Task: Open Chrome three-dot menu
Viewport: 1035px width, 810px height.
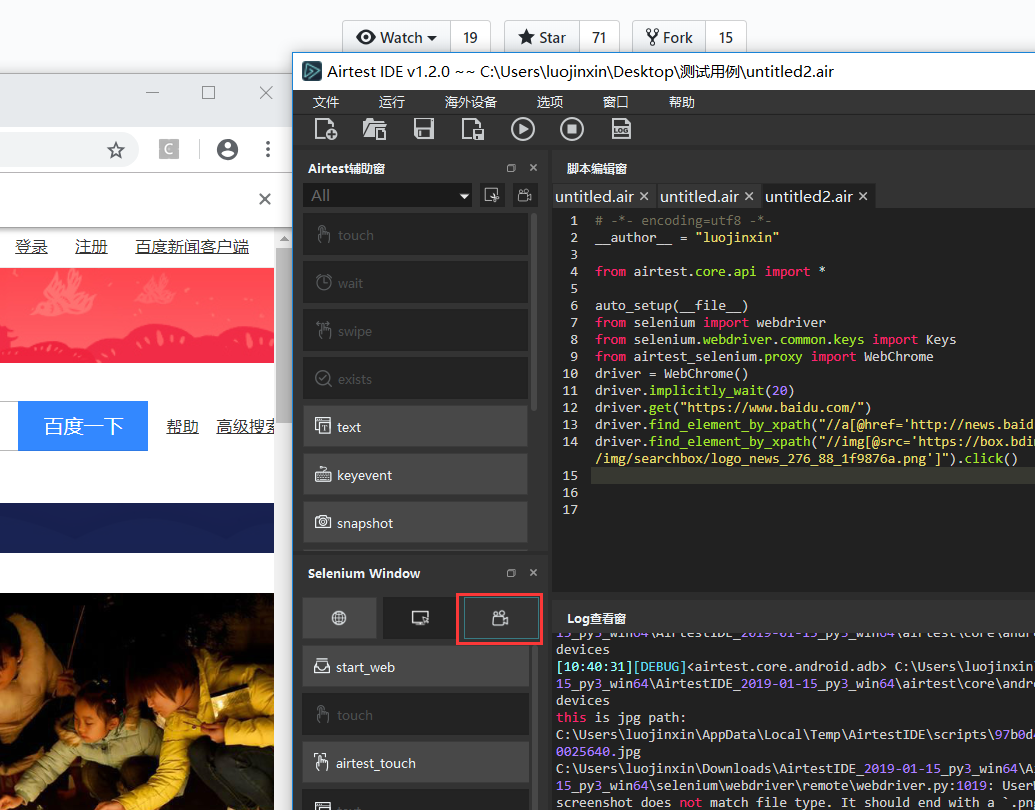Action: [267, 149]
